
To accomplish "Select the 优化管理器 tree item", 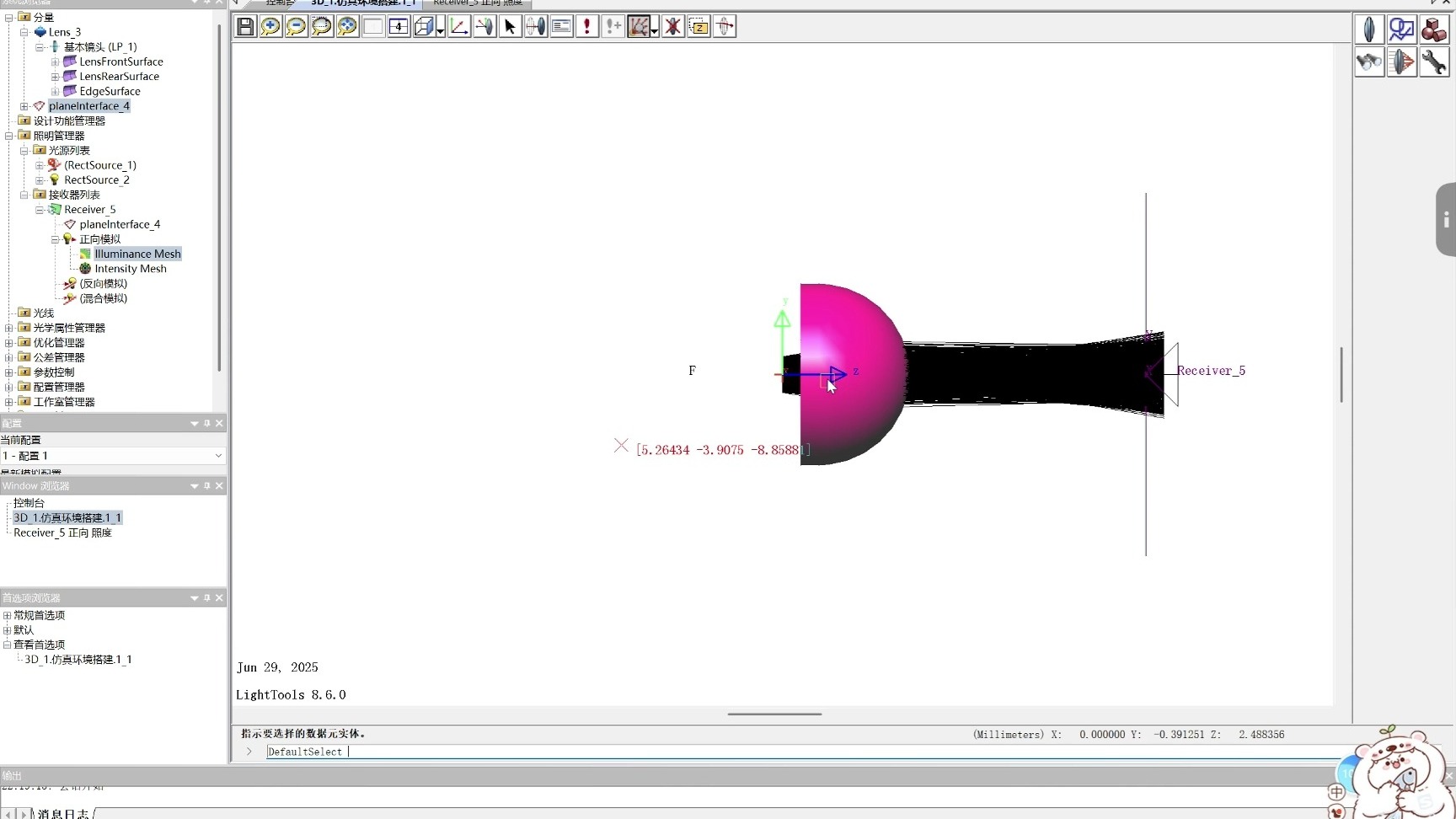I will click(59, 343).
